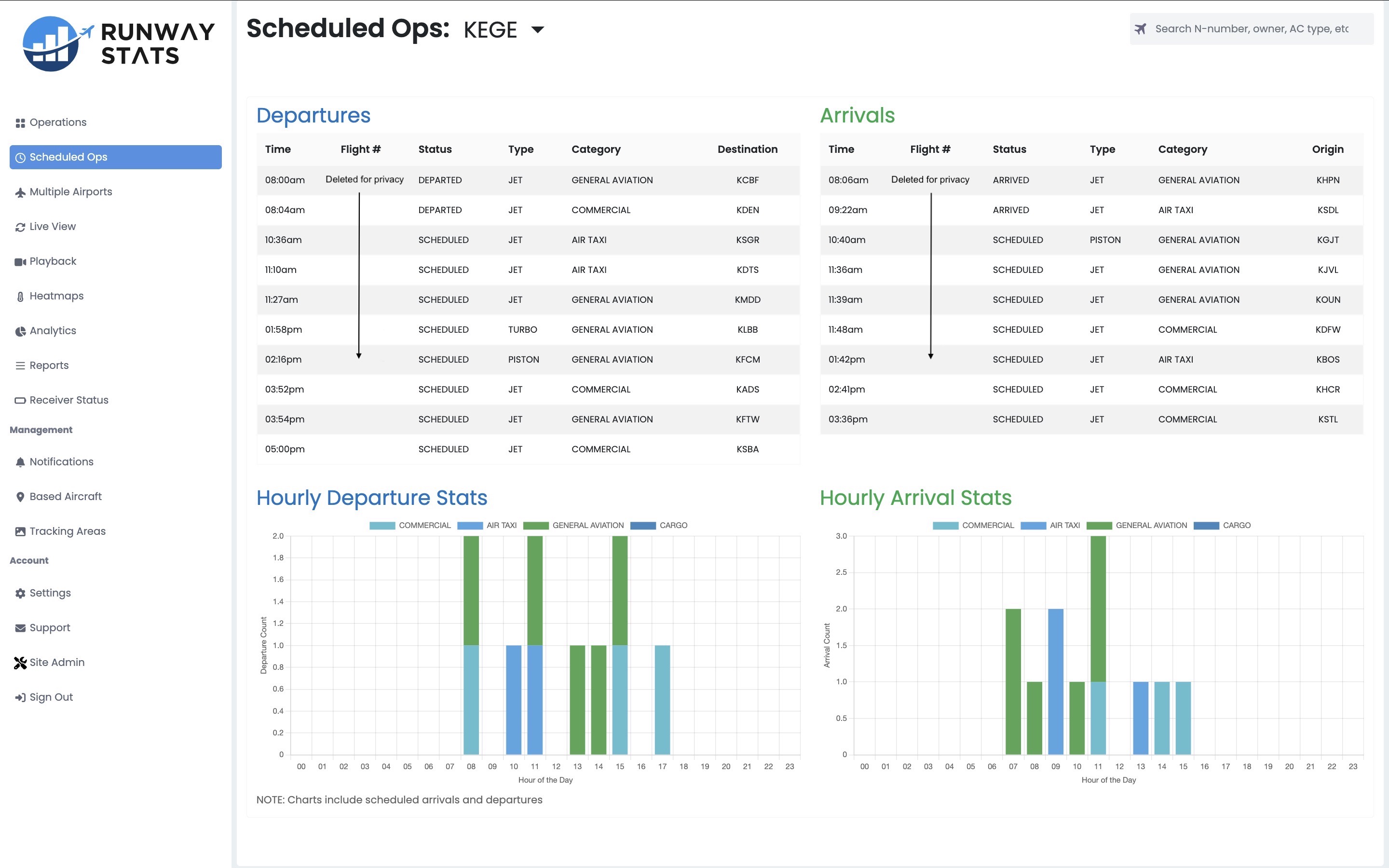Click the airplane icon in search box

1141,29
